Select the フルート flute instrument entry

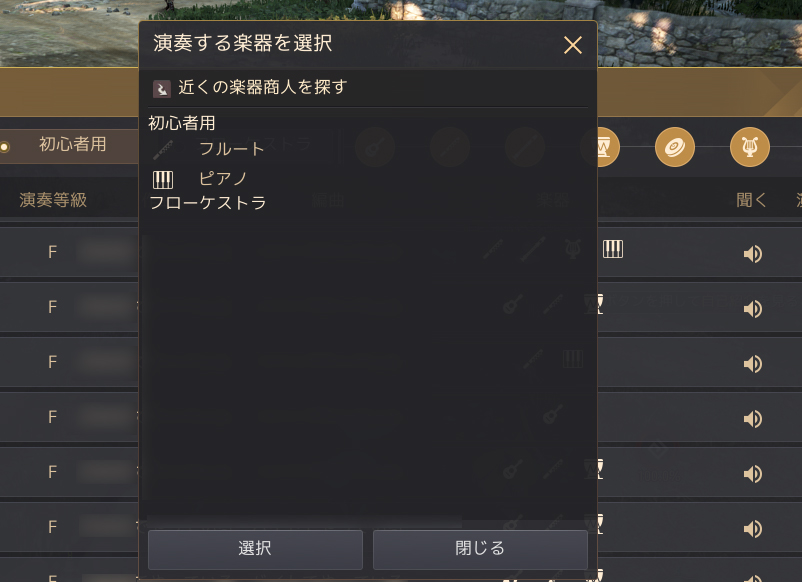[x=232, y=149]
